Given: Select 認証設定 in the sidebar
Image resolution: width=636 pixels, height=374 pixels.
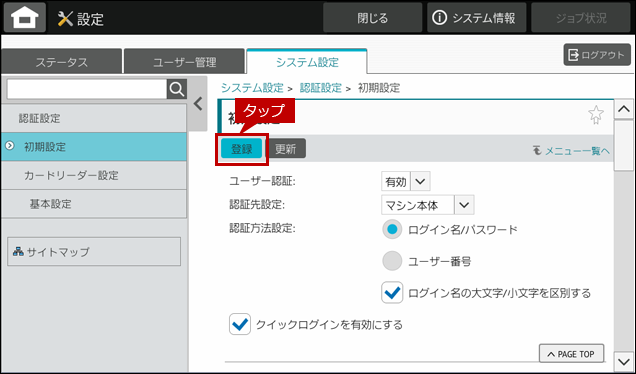Looking at the screenshot, I should coord(94,118).
